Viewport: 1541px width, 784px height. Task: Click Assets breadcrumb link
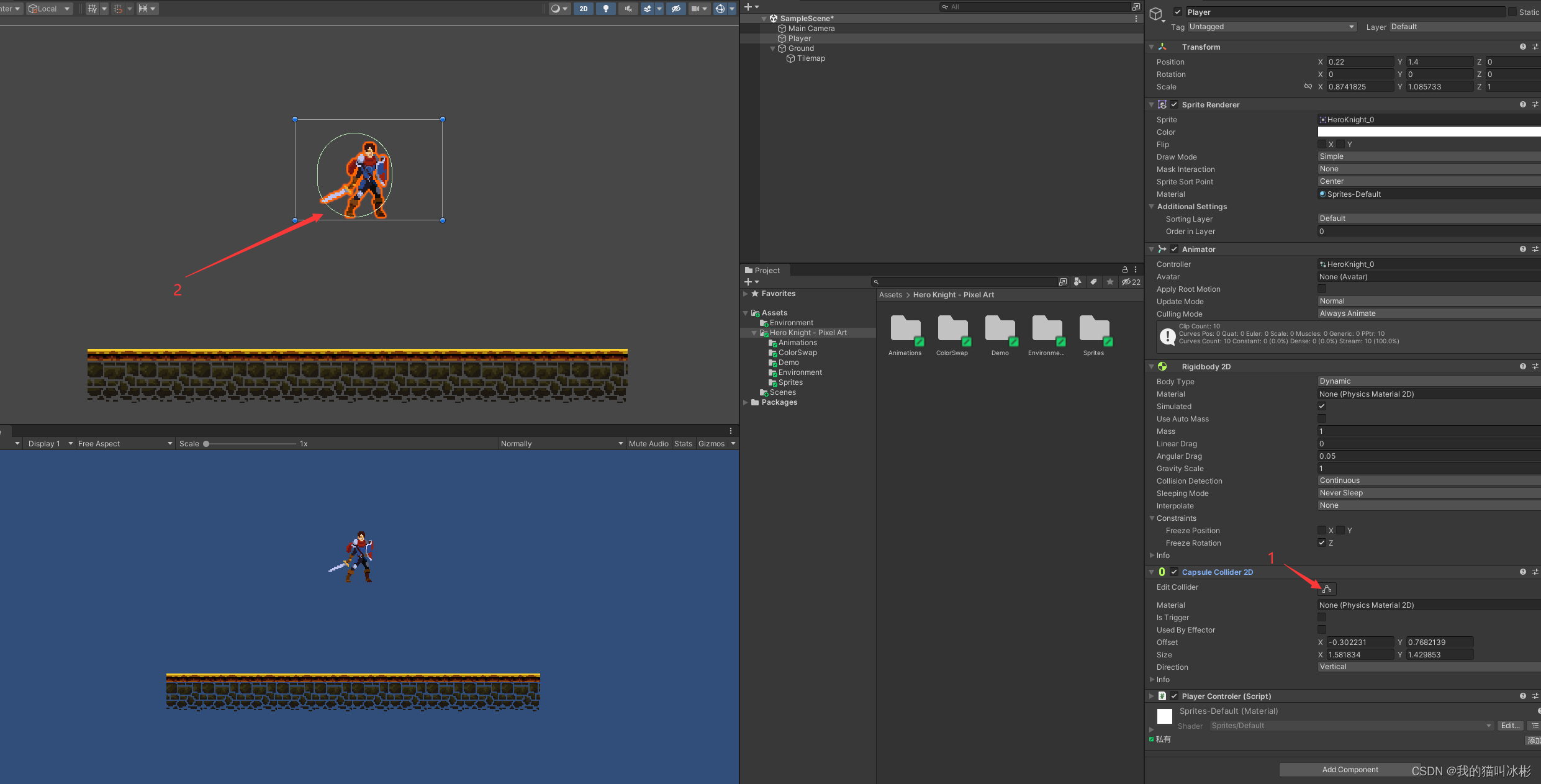(x=890, y=295)
